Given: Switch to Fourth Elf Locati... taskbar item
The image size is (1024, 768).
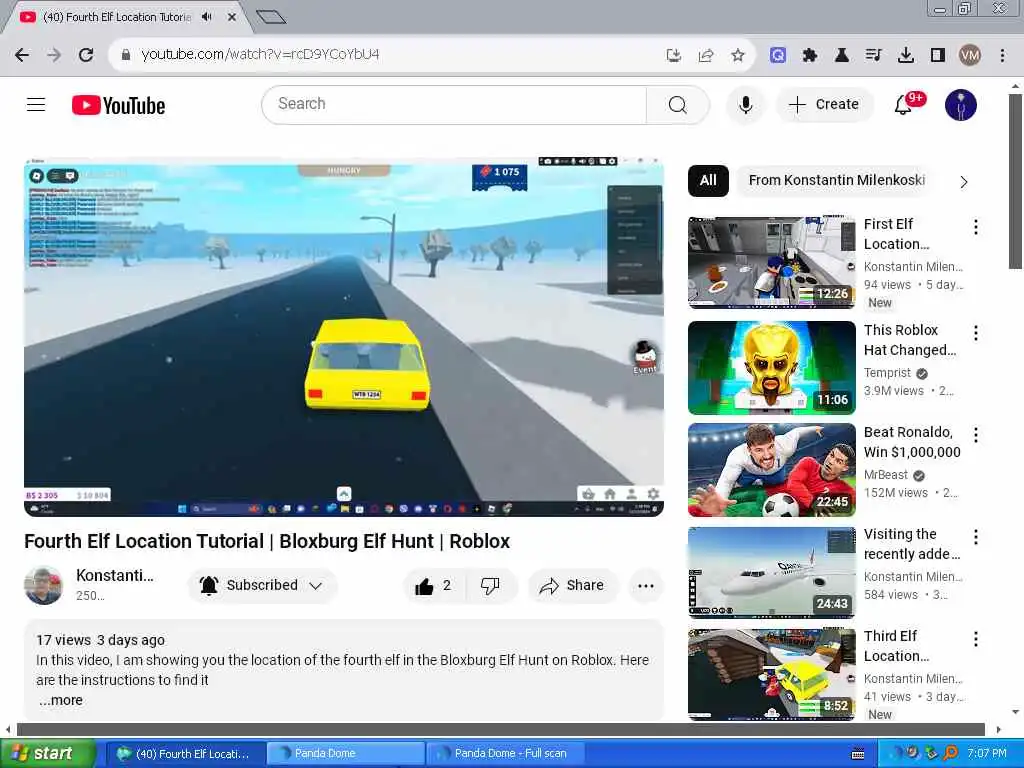Looking at the screenshot, I should pos(185,754).
